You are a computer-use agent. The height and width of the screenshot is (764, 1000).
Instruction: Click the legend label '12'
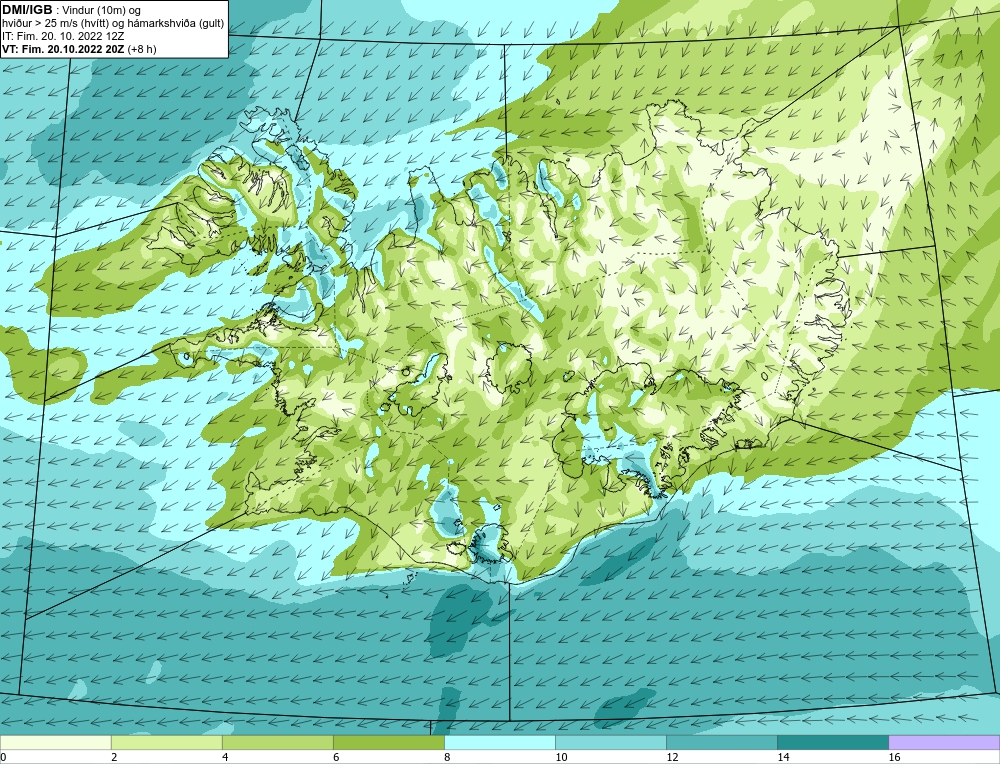tap(672, 757)
